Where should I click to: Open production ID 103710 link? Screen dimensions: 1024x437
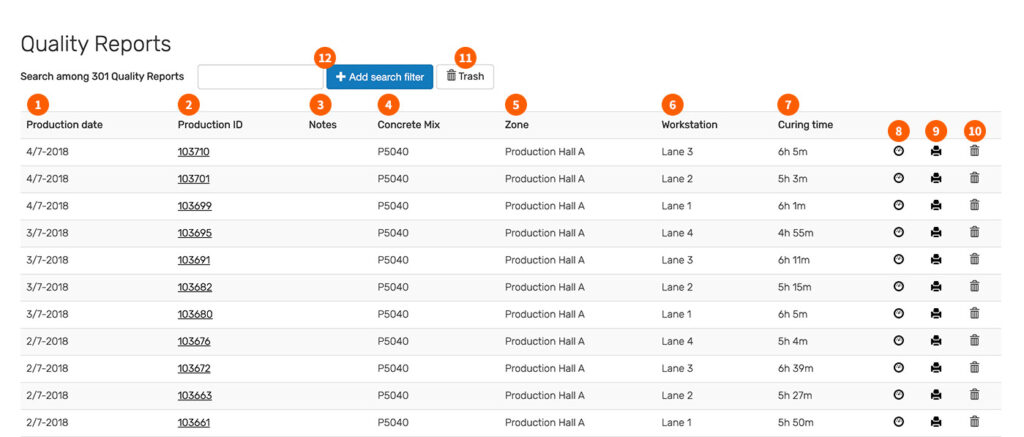[x=193, y=152]
